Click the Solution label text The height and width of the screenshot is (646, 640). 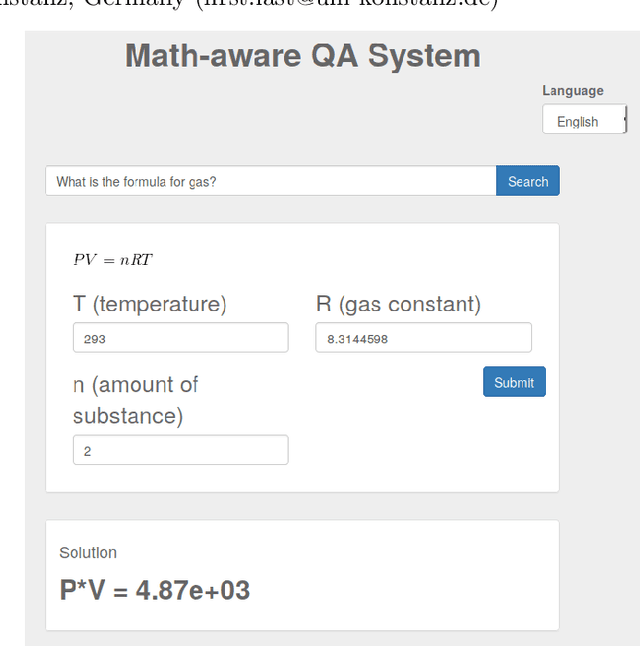(88, 552)
